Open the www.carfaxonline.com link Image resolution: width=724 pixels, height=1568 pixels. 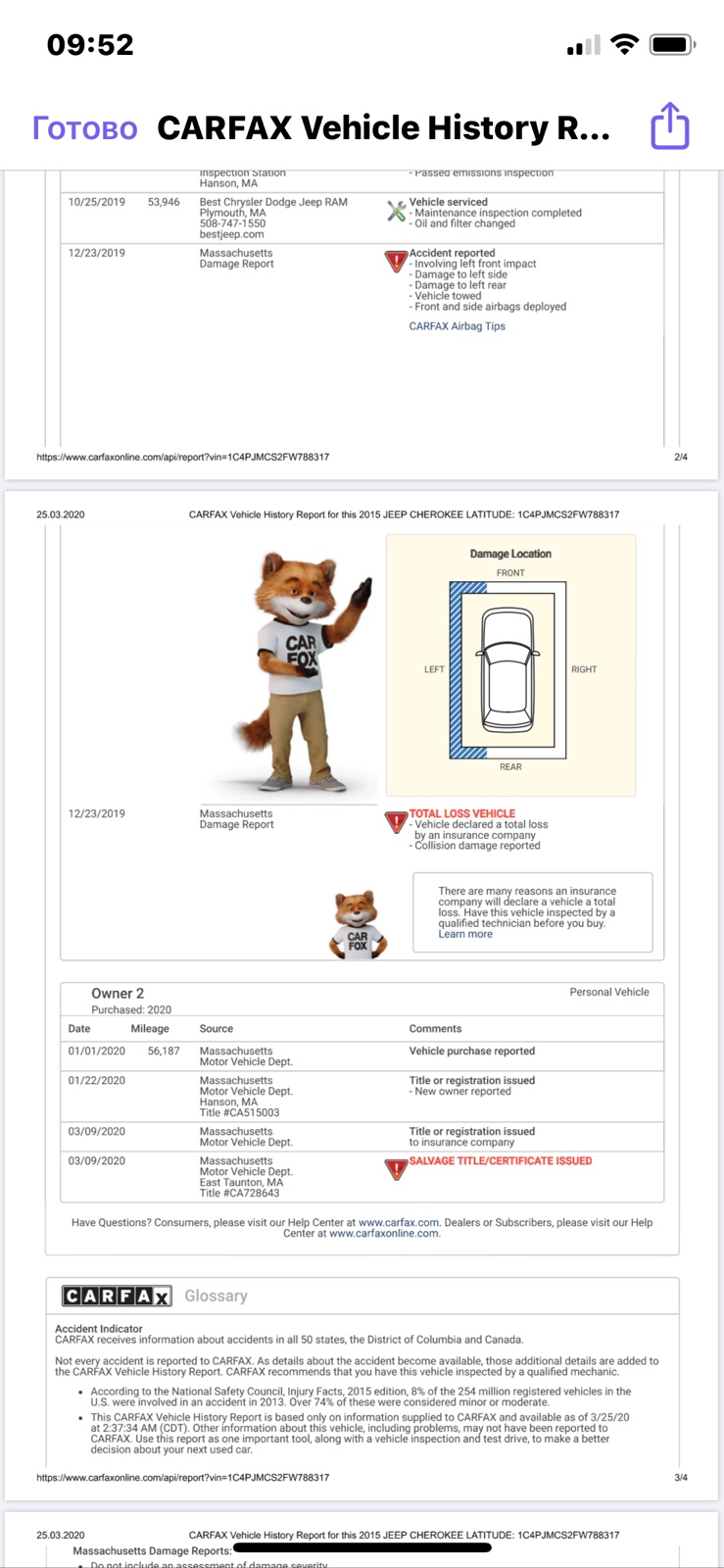pos(384,1233)
